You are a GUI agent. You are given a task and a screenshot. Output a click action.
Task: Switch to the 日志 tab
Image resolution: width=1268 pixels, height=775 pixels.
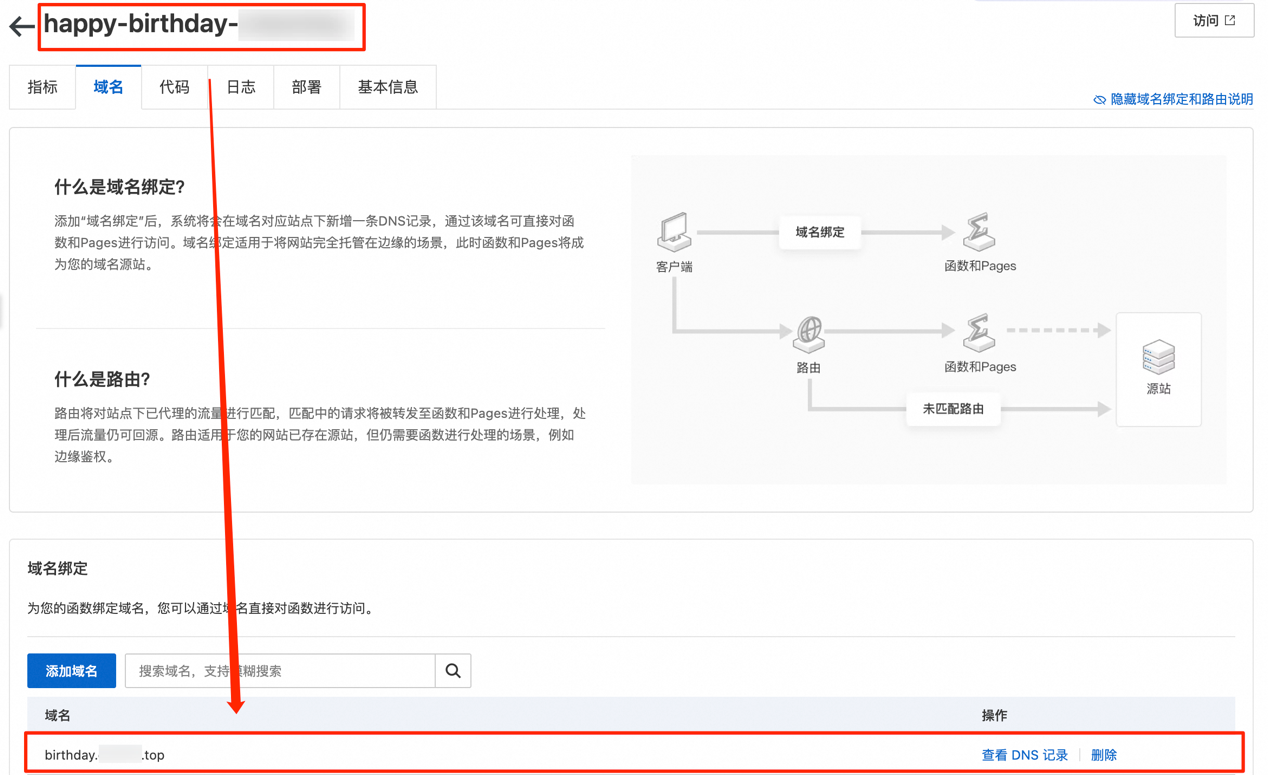[240, 87]
